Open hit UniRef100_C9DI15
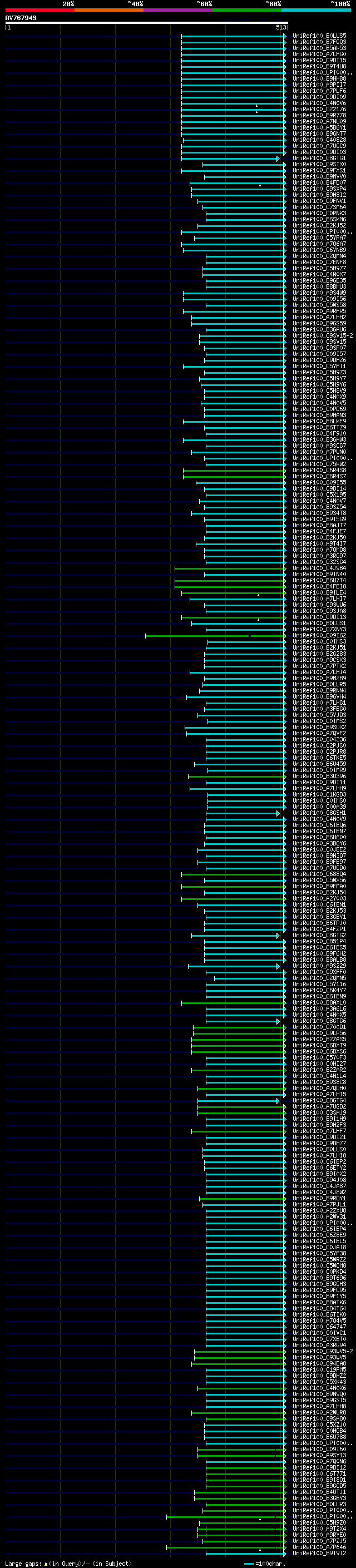This screenshot has height=1568, width=356. point(319,60)
